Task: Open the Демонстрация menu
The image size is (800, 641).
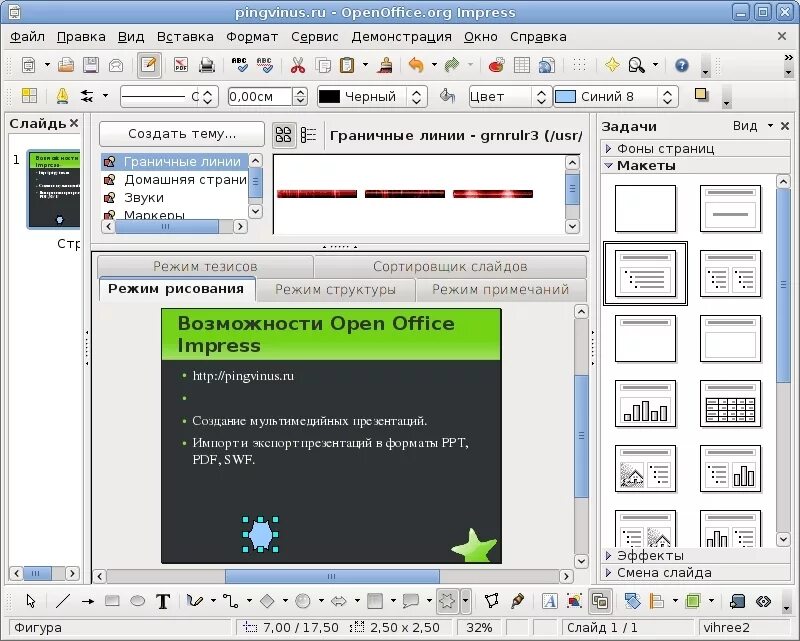Action: pos(402,37)
